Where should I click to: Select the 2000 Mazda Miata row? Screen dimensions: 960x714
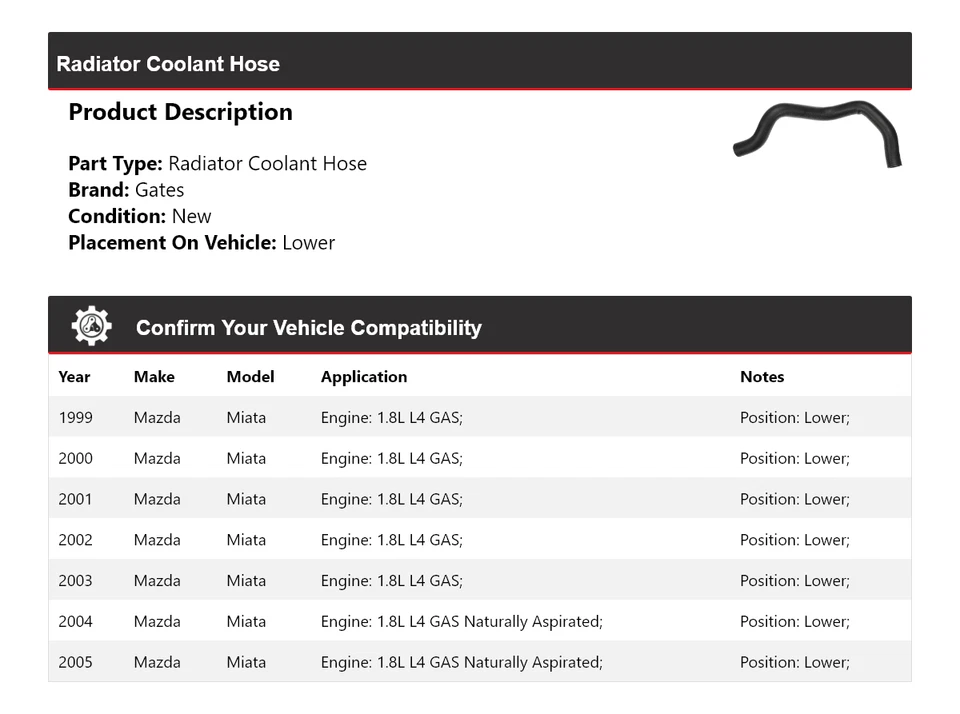pos(479,459)
